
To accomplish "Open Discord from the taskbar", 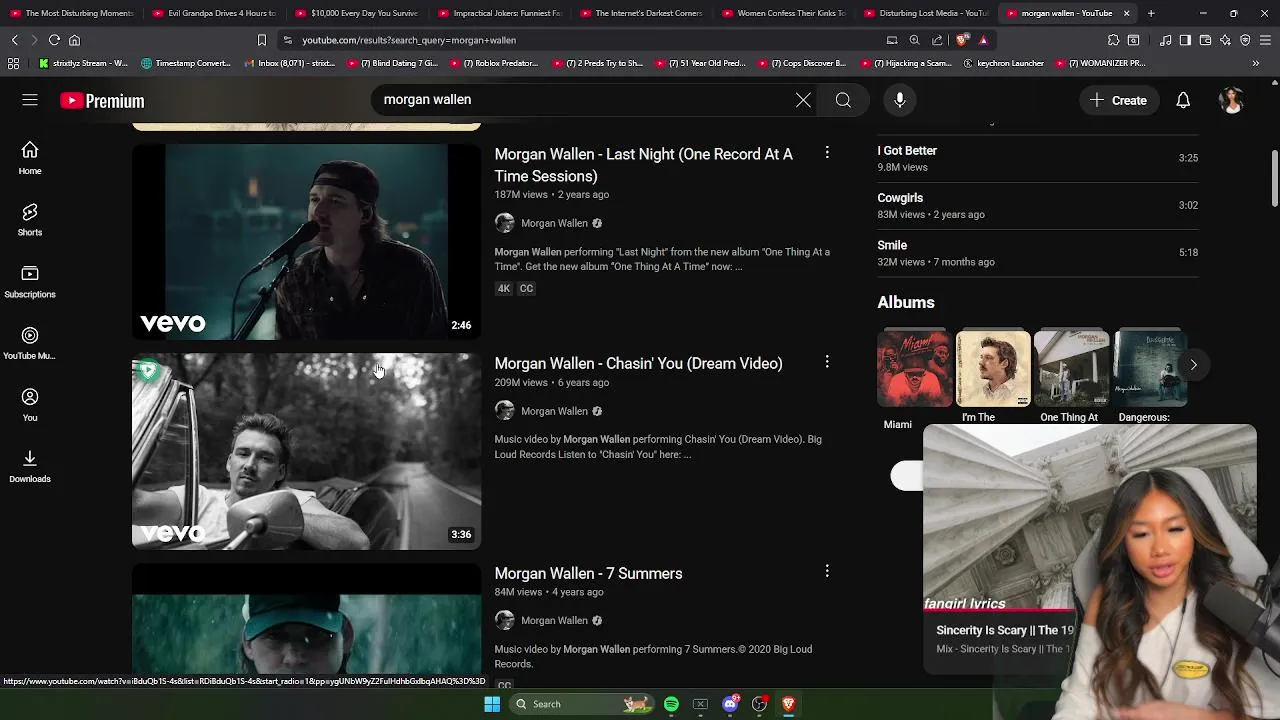I will pos(730,704).
